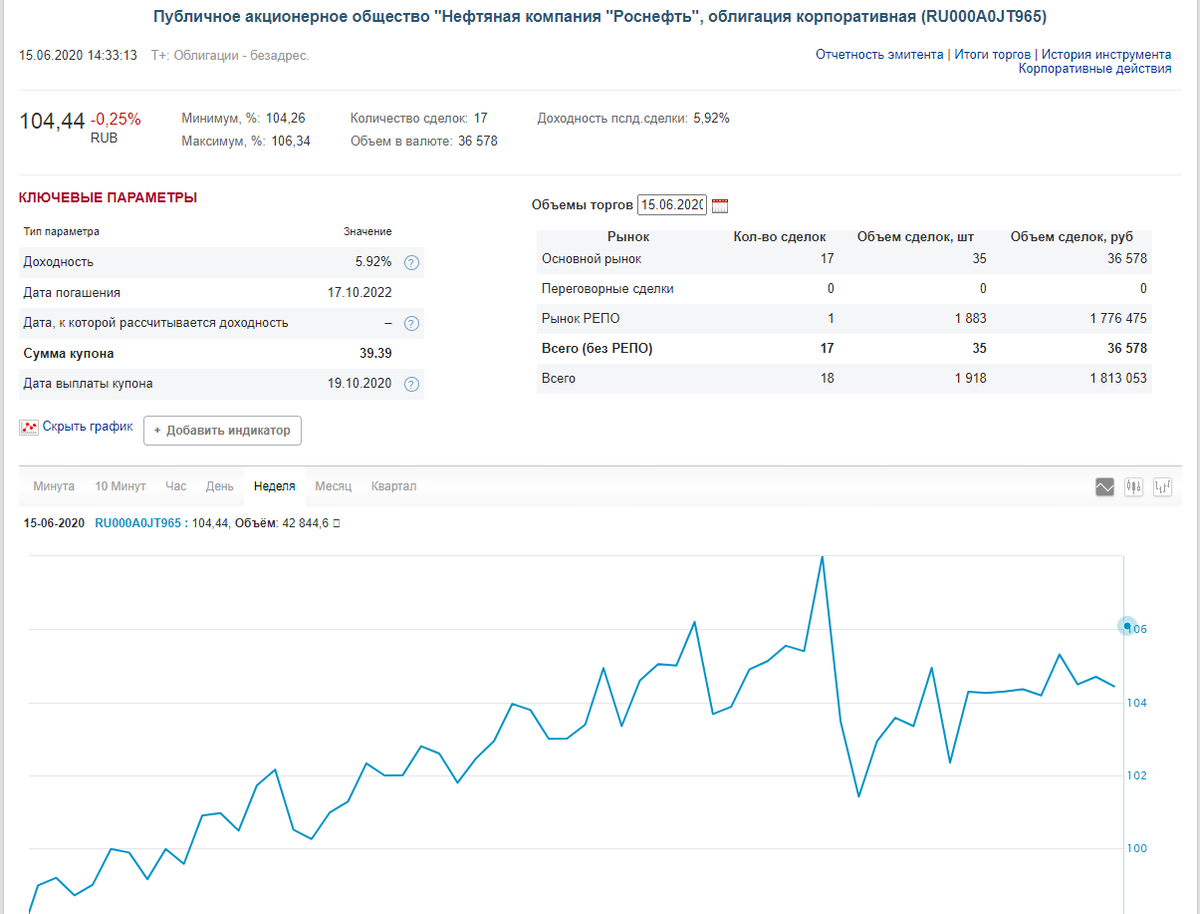Screen dimensions: 1200x914
Task: Click the Объемы торгов date input field
Action: [x=672, y=205]
